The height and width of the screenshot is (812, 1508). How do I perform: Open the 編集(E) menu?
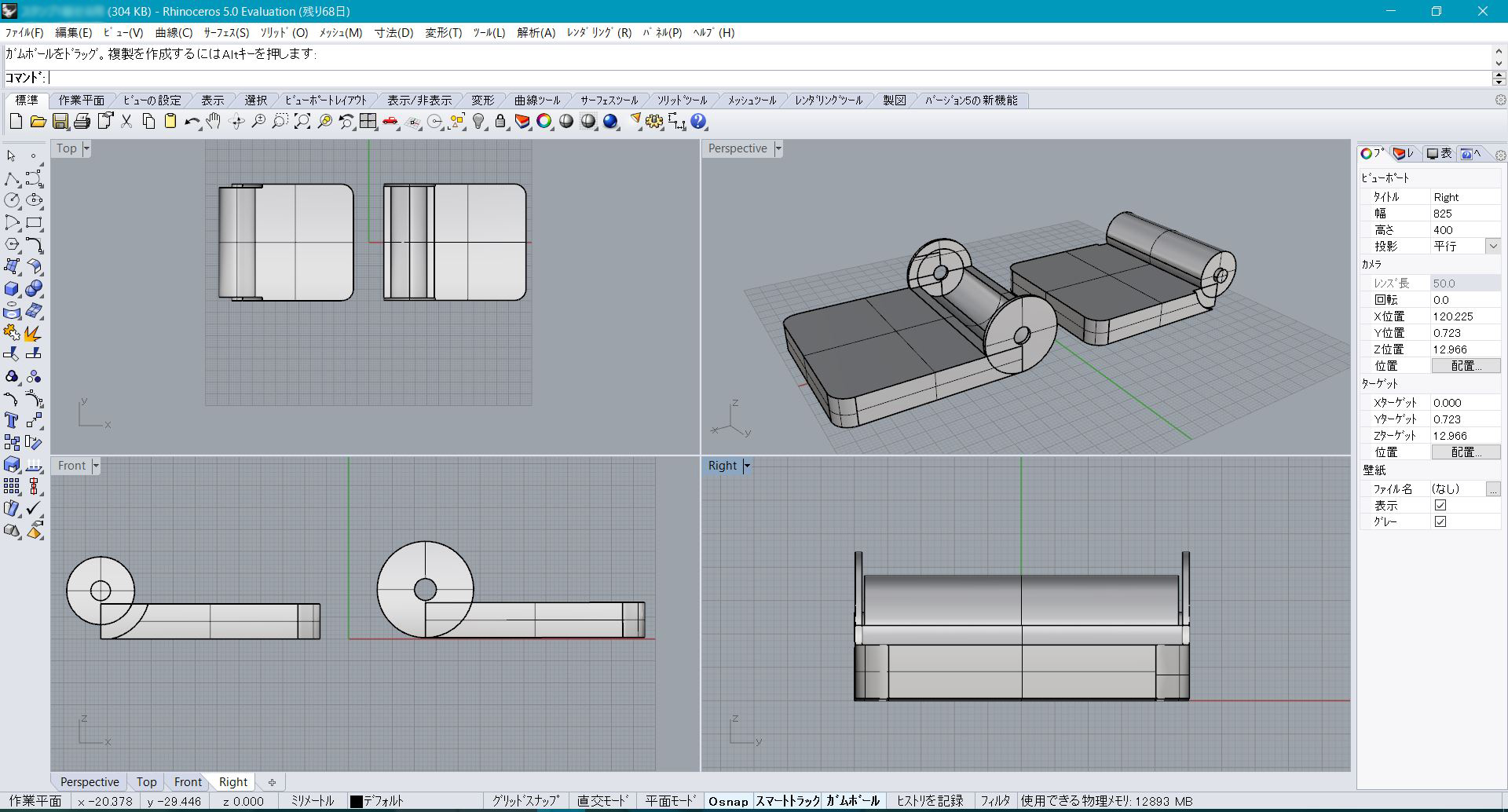click(x=73, y=32)
